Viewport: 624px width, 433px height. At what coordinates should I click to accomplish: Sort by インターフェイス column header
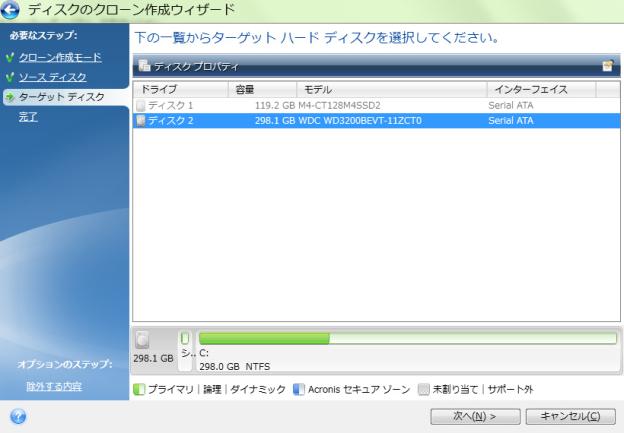coord(542,90)
